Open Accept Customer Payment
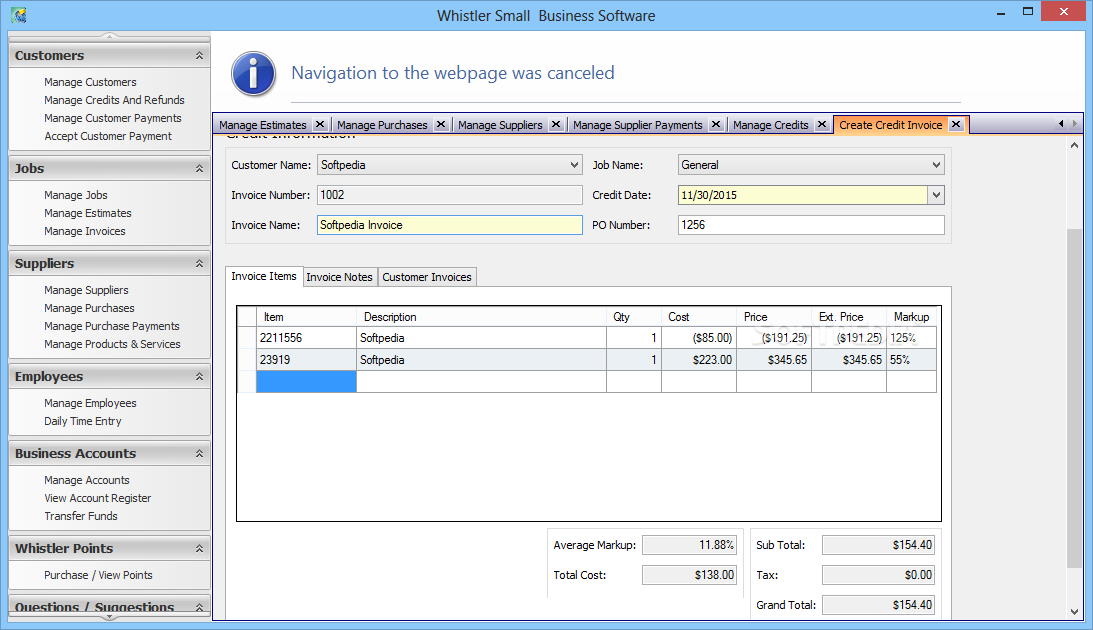 (x=108, y=137)
